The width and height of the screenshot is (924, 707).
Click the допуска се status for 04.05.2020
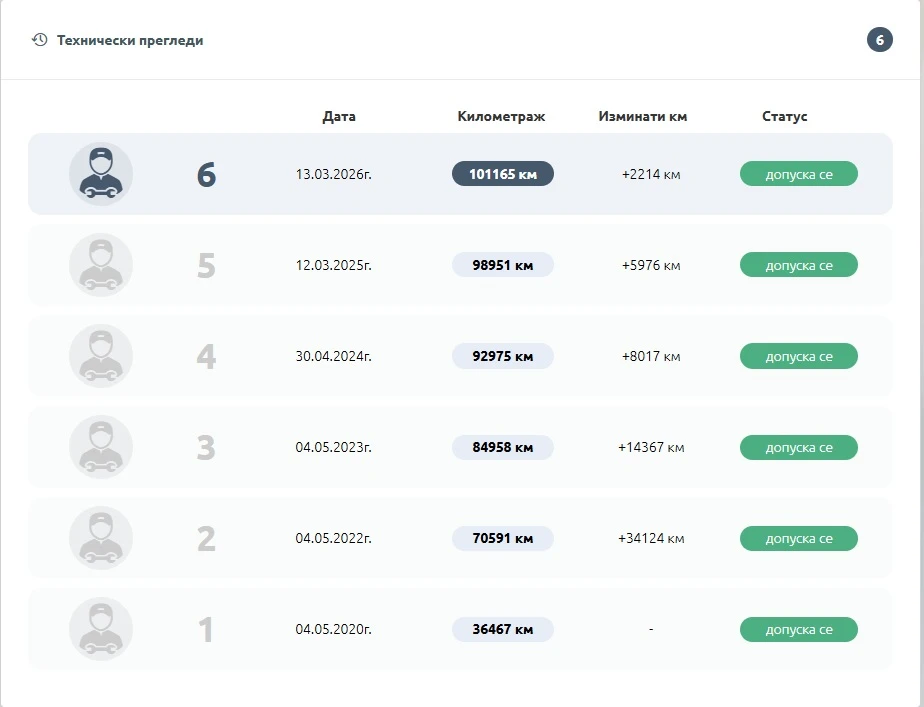[798, 629]
